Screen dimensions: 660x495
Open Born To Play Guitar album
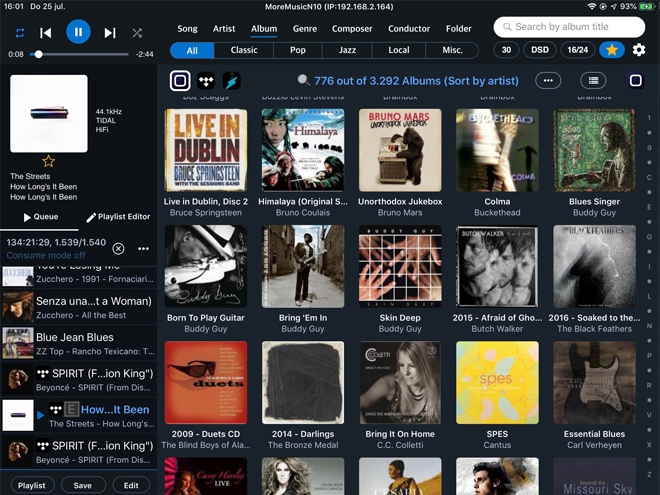pyautogui.click(x=206, y=266)
